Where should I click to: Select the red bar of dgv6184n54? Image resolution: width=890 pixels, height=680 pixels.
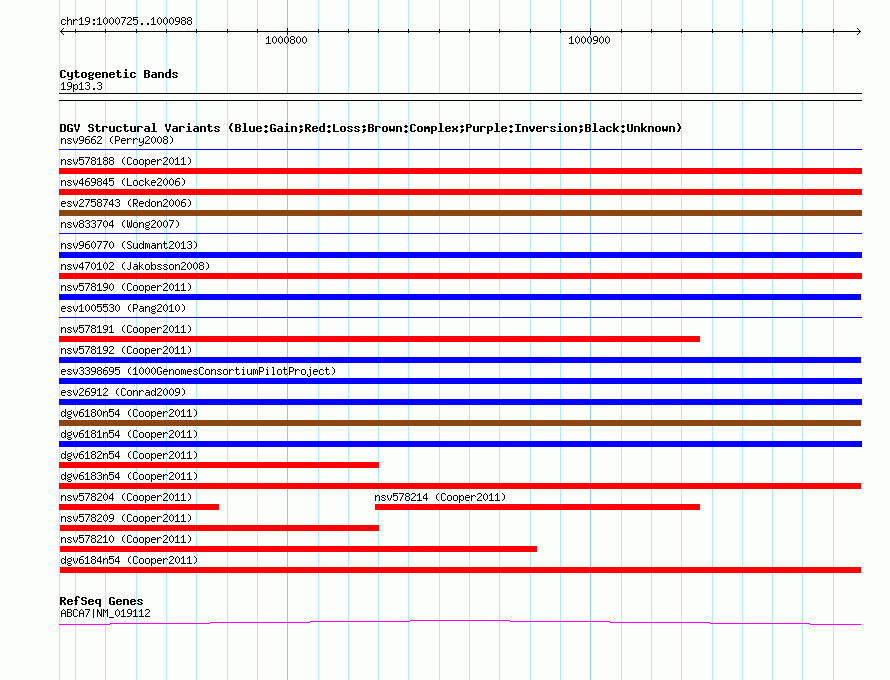pos(460,570)
